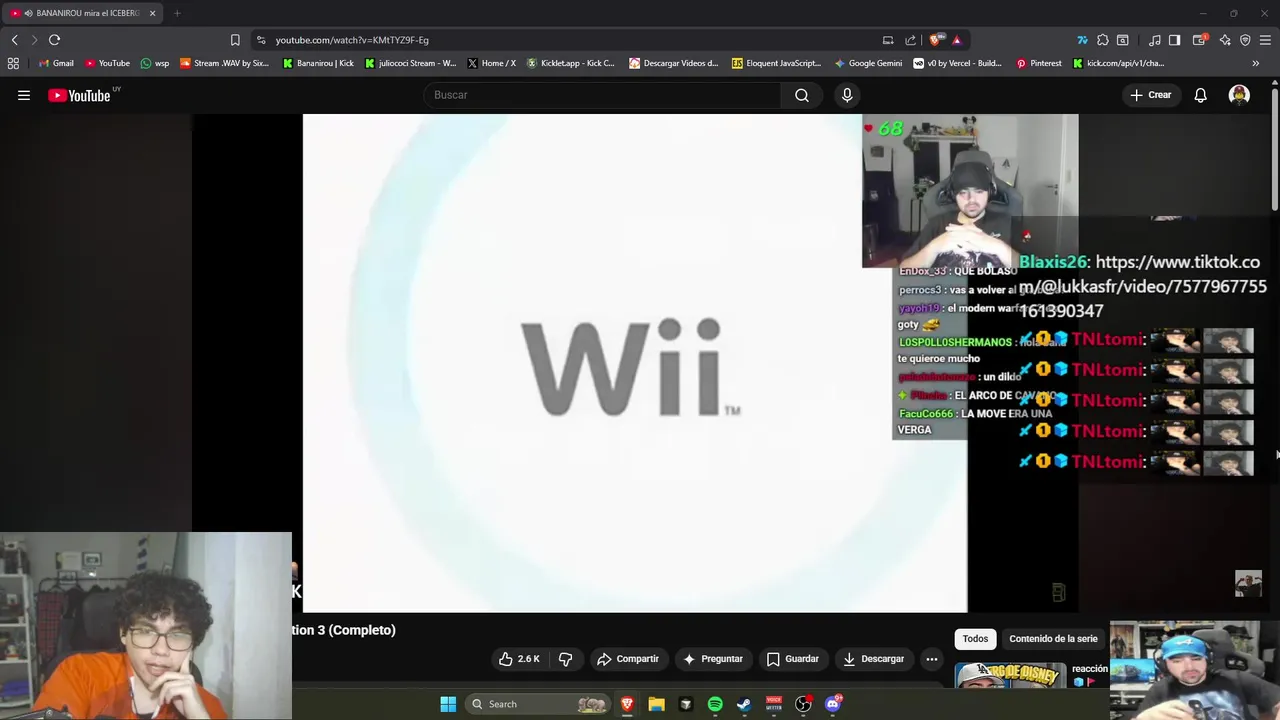Open the apps grid in bookmarks bar
The image size is (1280, 720).
click(x=13, y=63)
